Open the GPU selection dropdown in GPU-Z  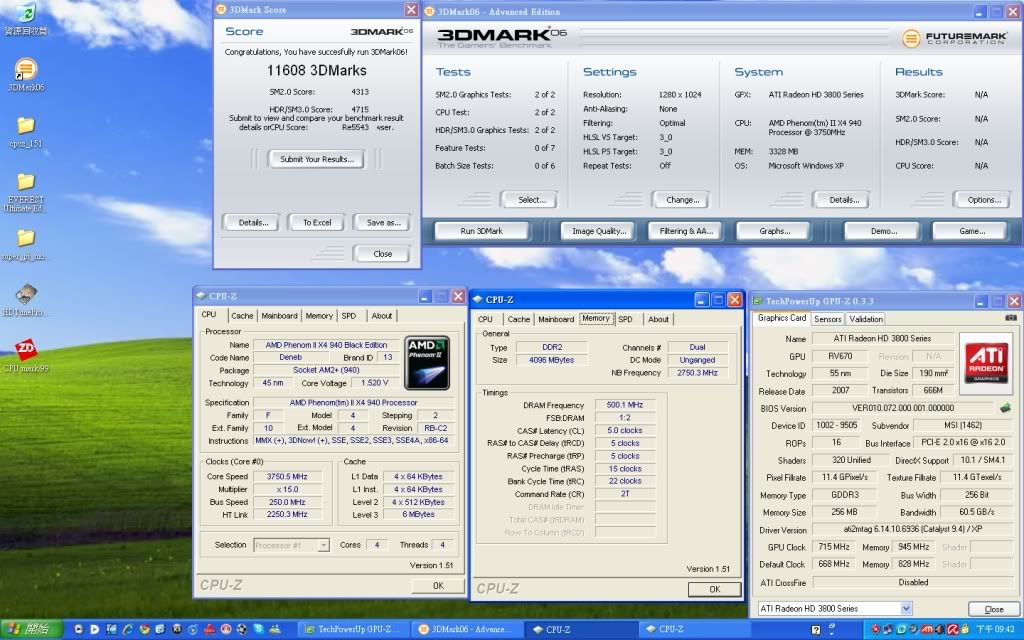[906, 609]
